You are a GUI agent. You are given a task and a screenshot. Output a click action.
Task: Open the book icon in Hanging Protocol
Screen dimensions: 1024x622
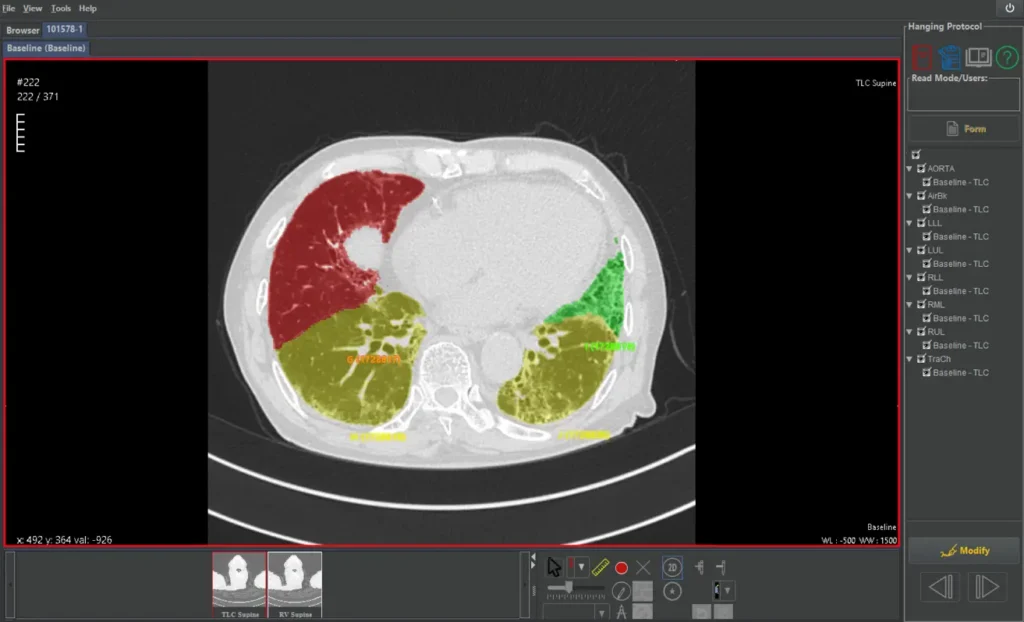[x=978, y=58]
